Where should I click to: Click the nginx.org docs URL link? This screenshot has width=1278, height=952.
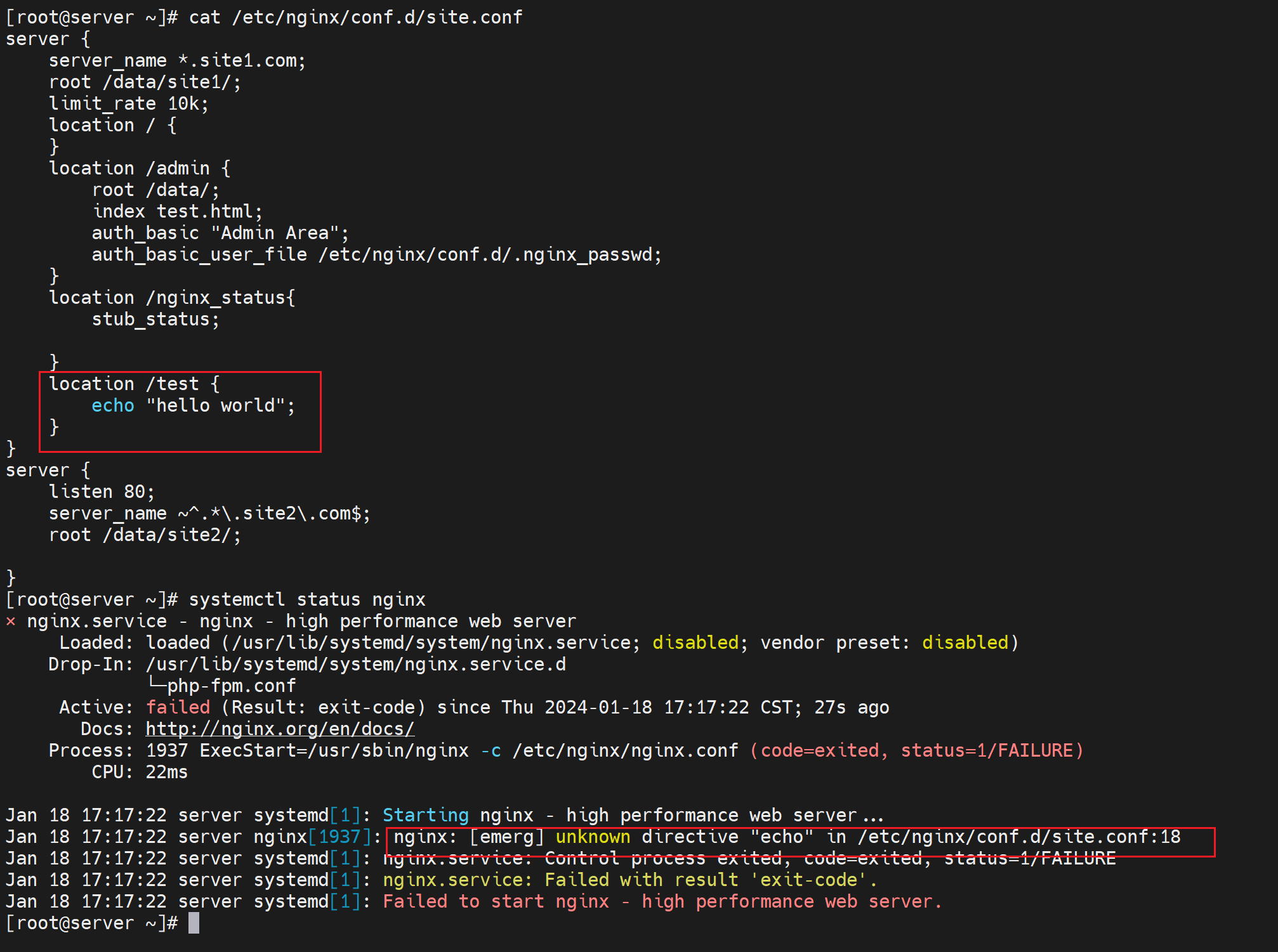(280, 729)
